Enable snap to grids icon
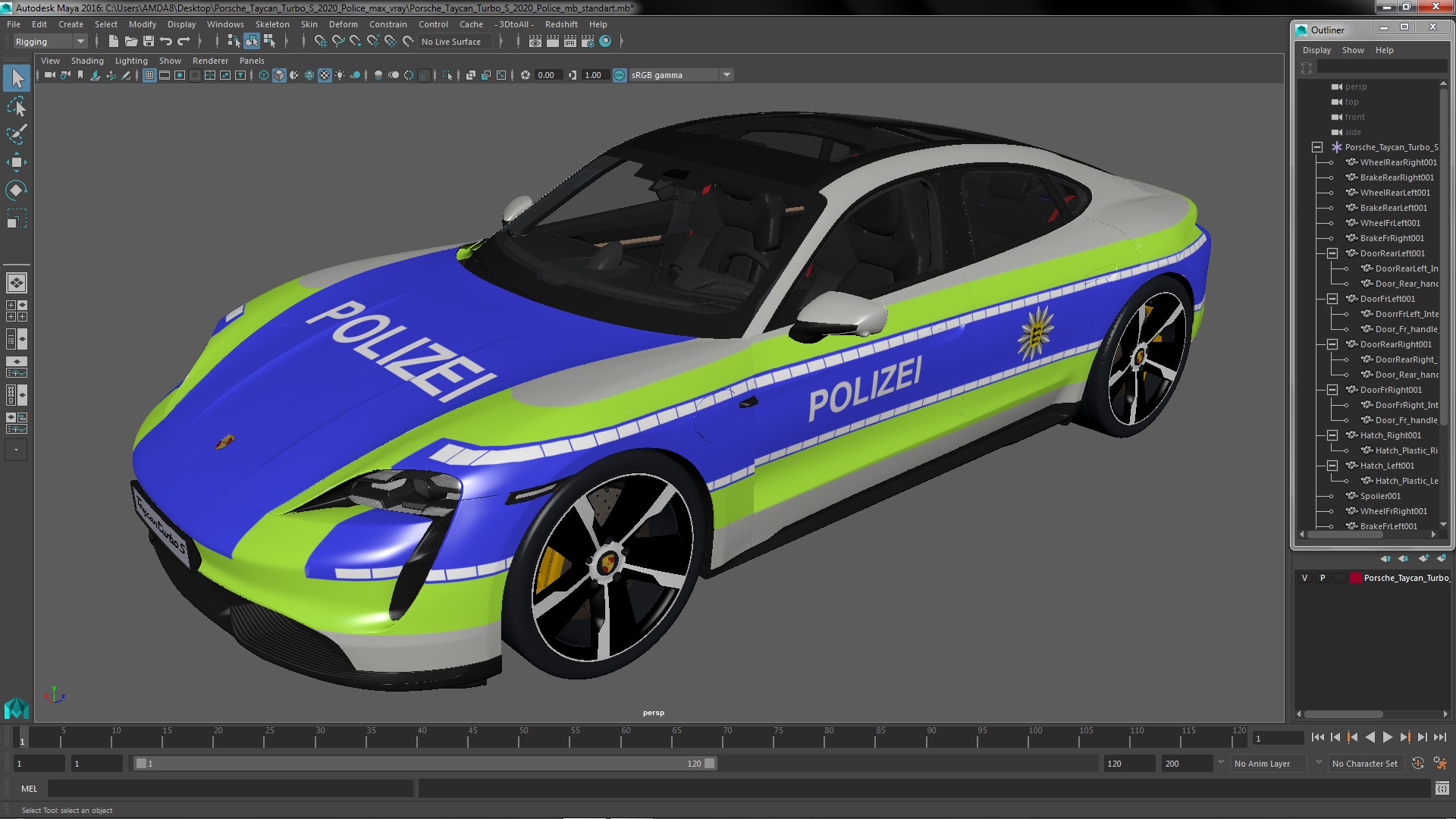 tap(321, 42)
